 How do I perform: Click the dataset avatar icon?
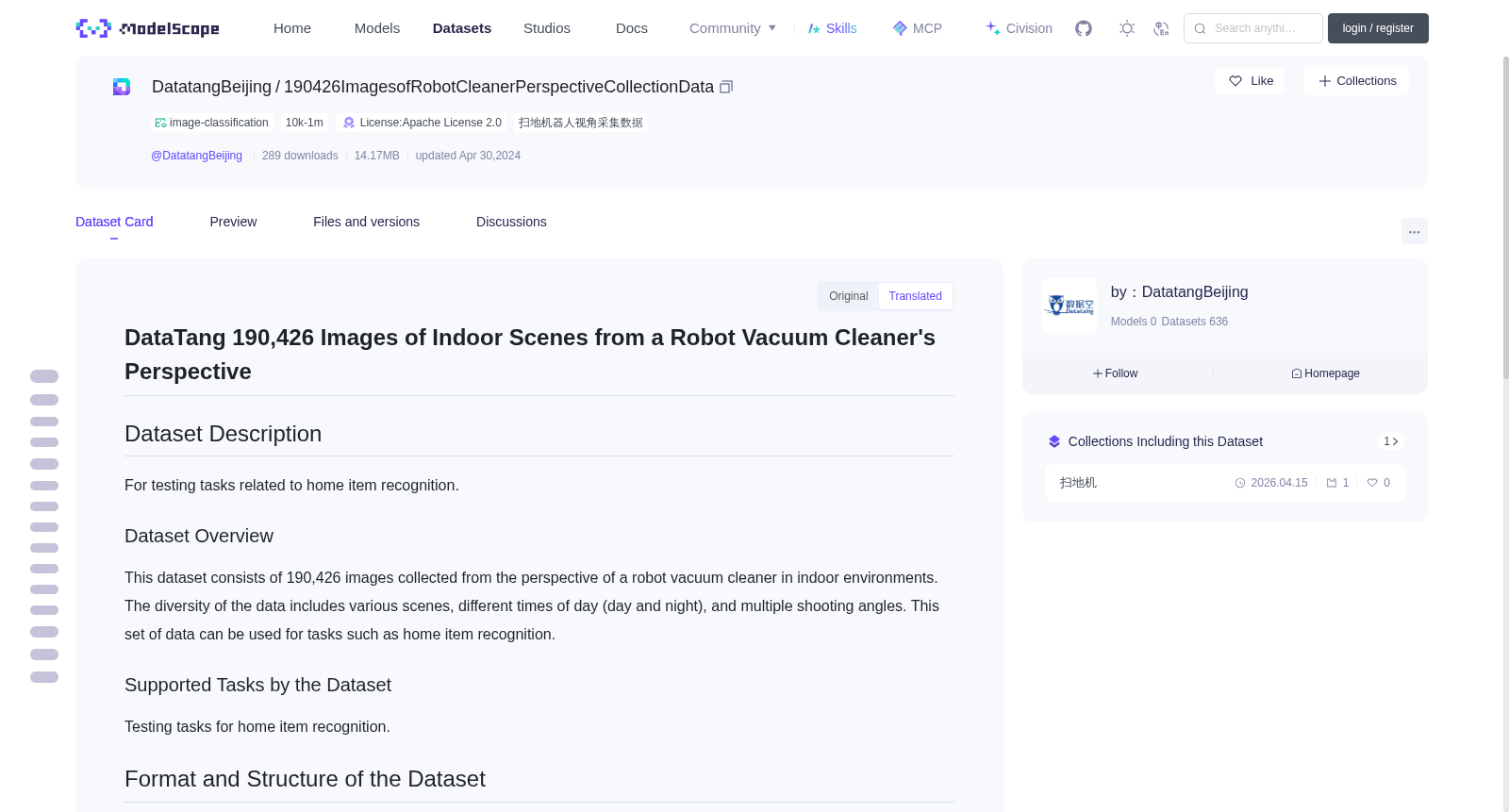tap(122, 87)
